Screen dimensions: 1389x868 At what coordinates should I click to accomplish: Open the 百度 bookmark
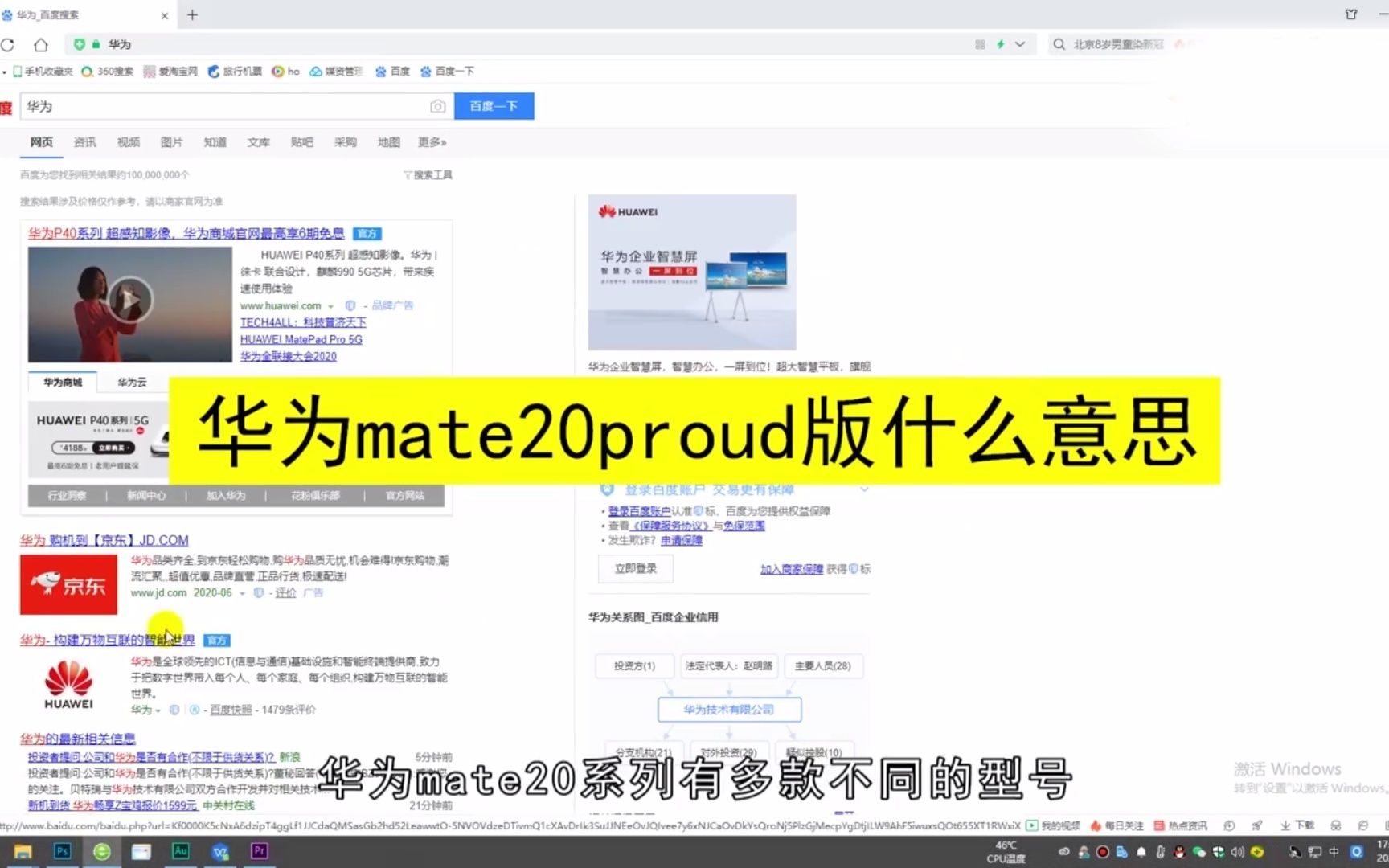[392, 72]
